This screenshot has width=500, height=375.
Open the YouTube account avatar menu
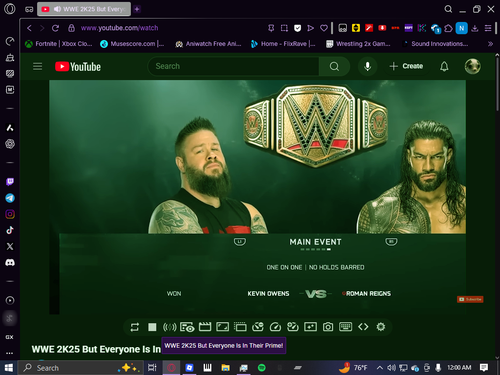tap(473, 66)
